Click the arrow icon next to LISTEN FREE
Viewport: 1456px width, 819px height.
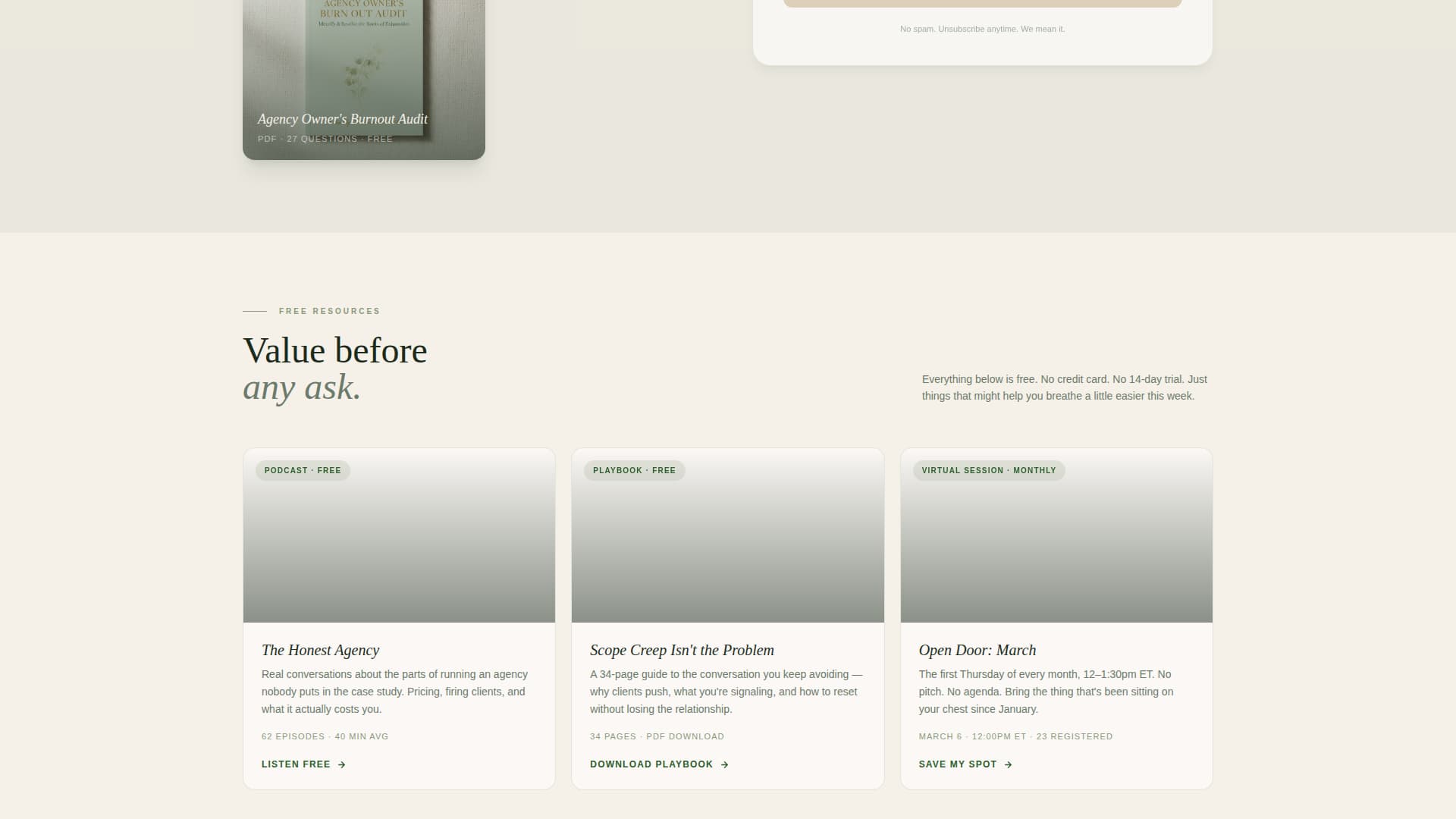point(341,764)
